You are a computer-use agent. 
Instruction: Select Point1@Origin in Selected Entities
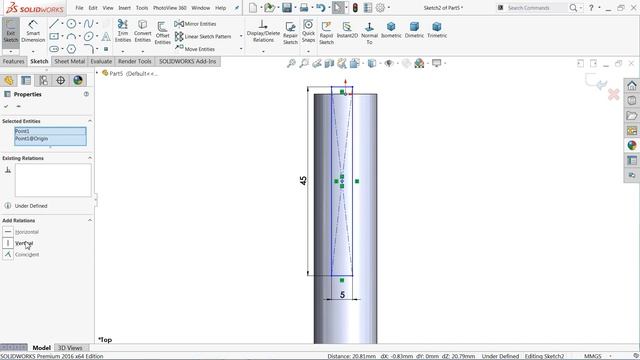click(x=50, y=139)
